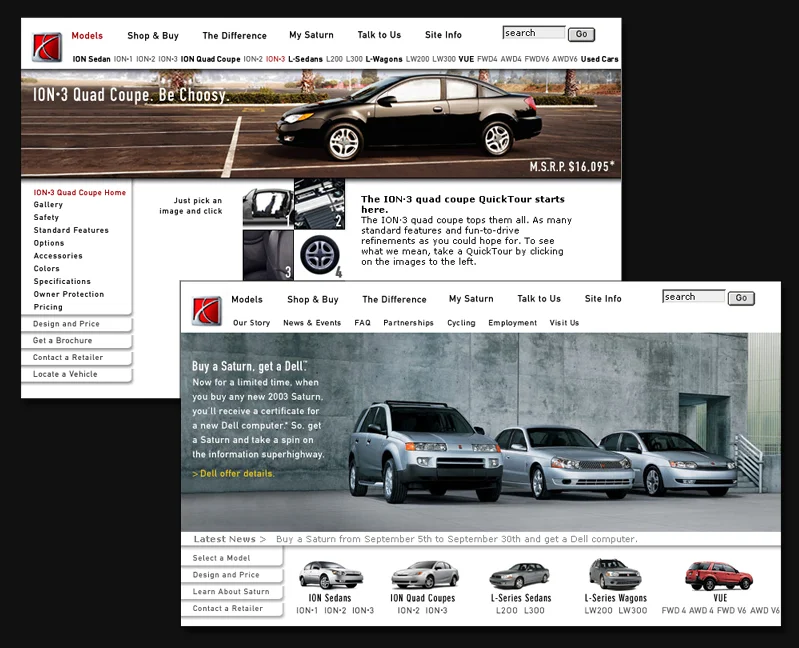This screenshot has width=799, height=648.
Task: Click the Saturn logo in the front window
Action: tap(207, 310)
